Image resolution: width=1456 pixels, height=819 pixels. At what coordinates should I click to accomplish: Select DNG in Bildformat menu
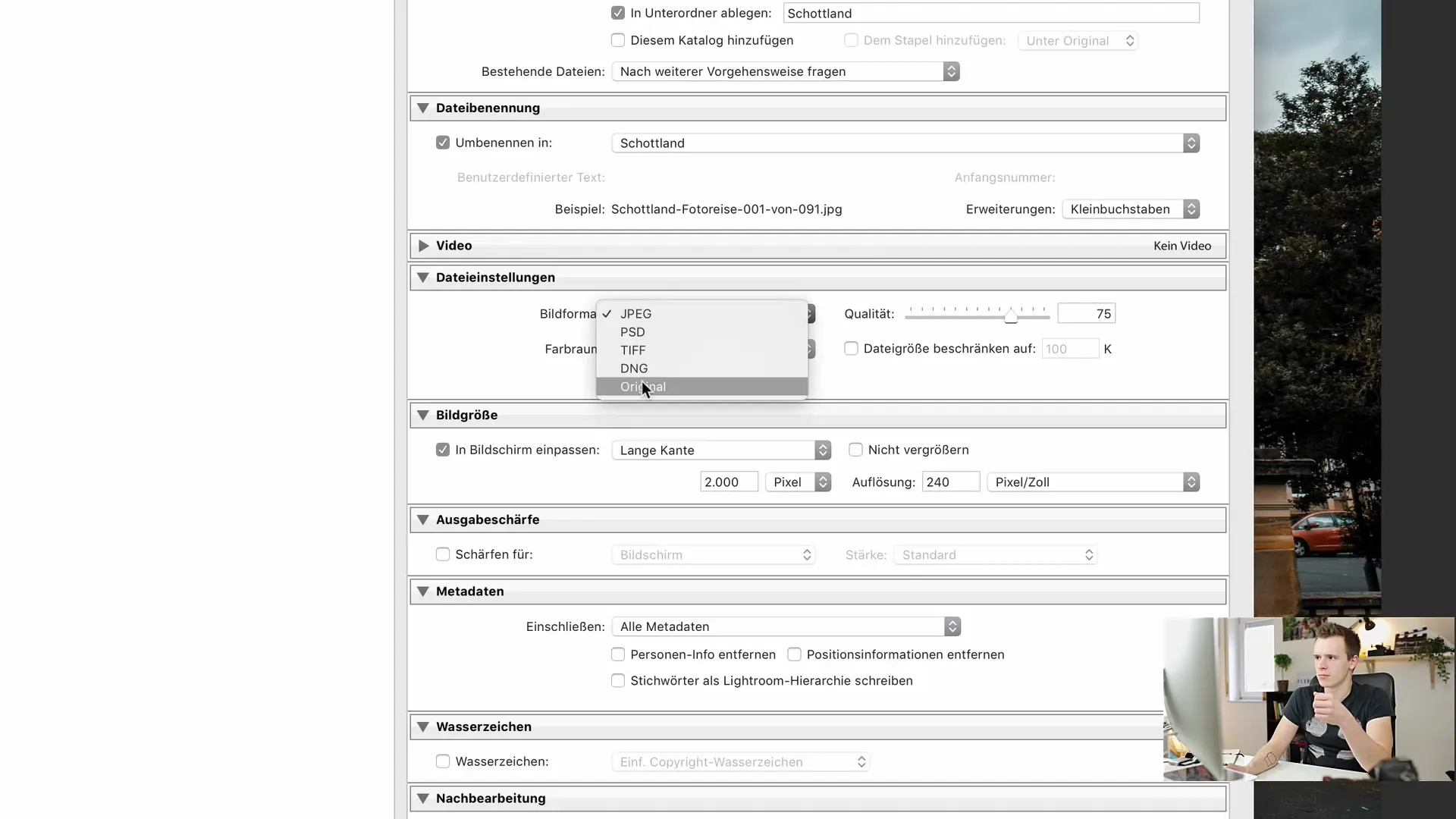[702, 369]
